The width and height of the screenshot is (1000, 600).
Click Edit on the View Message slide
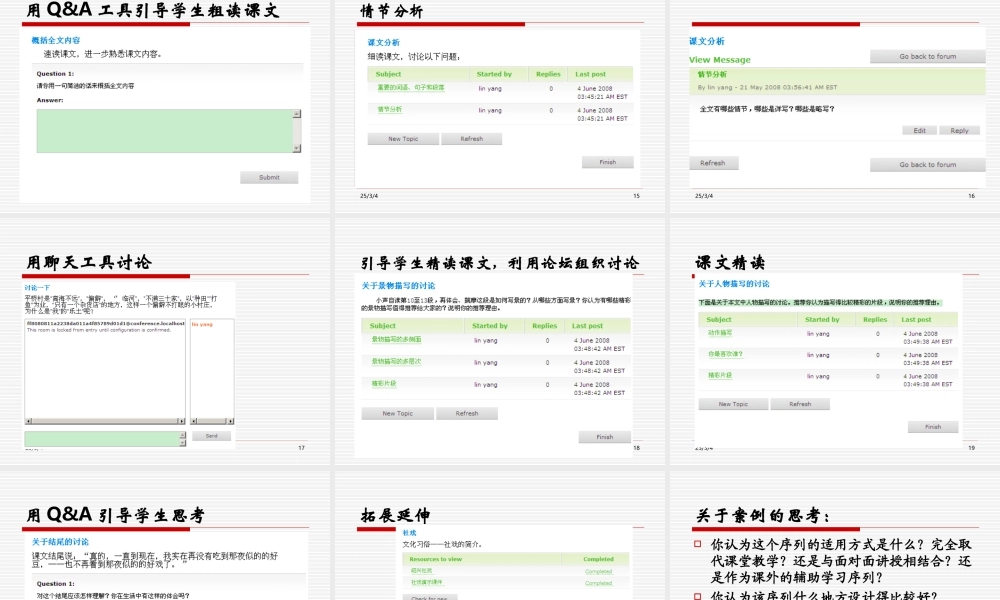click(919, 130)
